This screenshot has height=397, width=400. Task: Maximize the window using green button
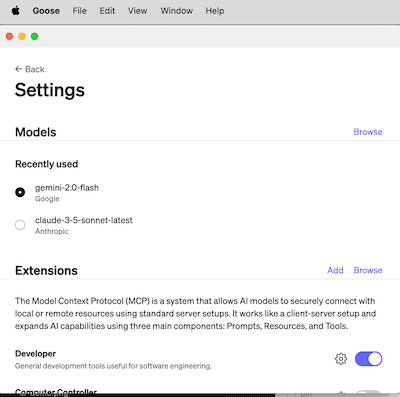point(35,36)
